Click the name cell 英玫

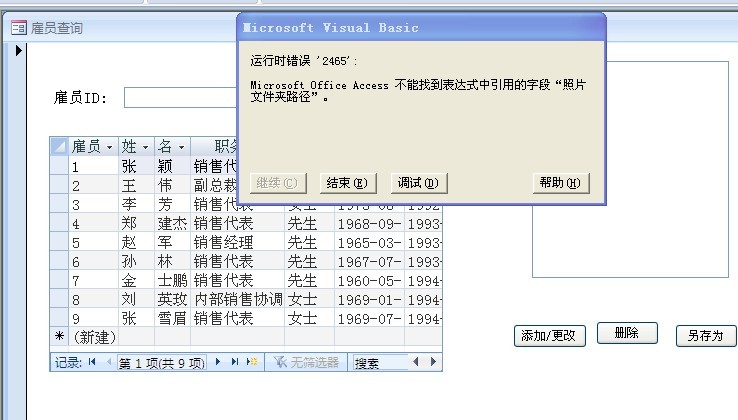[x=172, y=299]
